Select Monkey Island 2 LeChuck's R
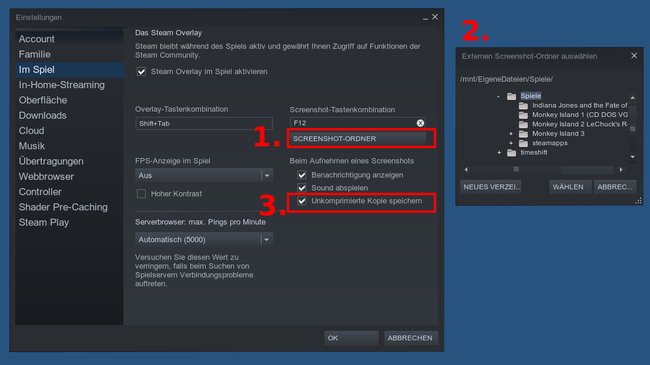The height and width of the screenshot is (365, 650). 580,124
